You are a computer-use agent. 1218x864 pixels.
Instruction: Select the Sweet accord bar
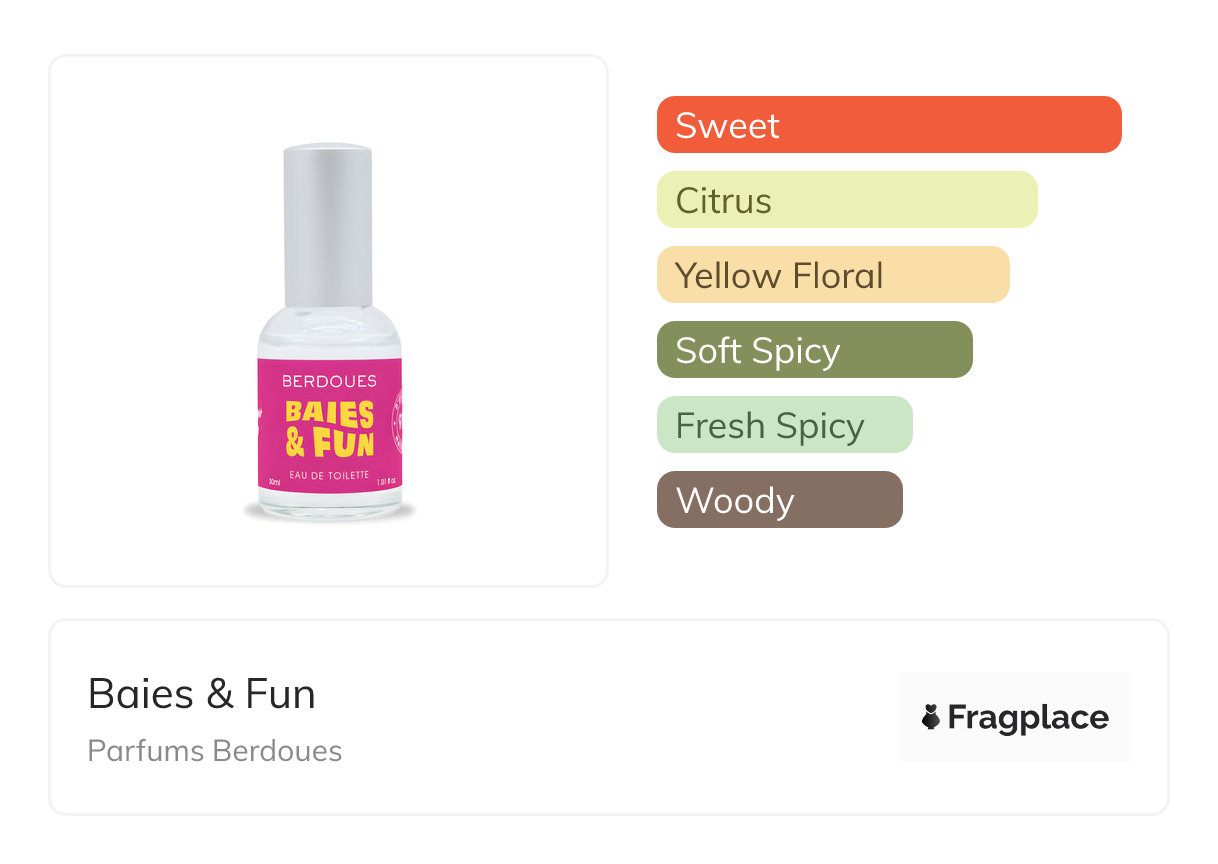click(888, 125)
